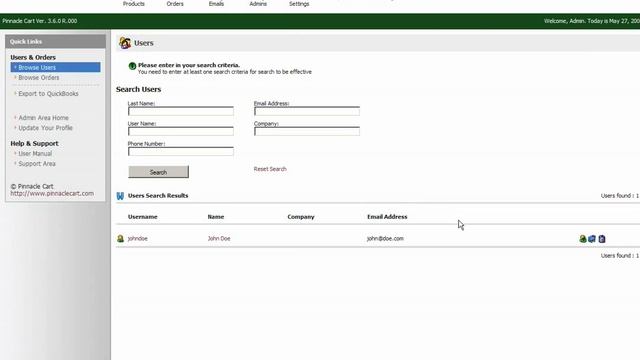Click the Email Address column header
The height and width of the screenshot is (360, 640).
click(387, 217)
